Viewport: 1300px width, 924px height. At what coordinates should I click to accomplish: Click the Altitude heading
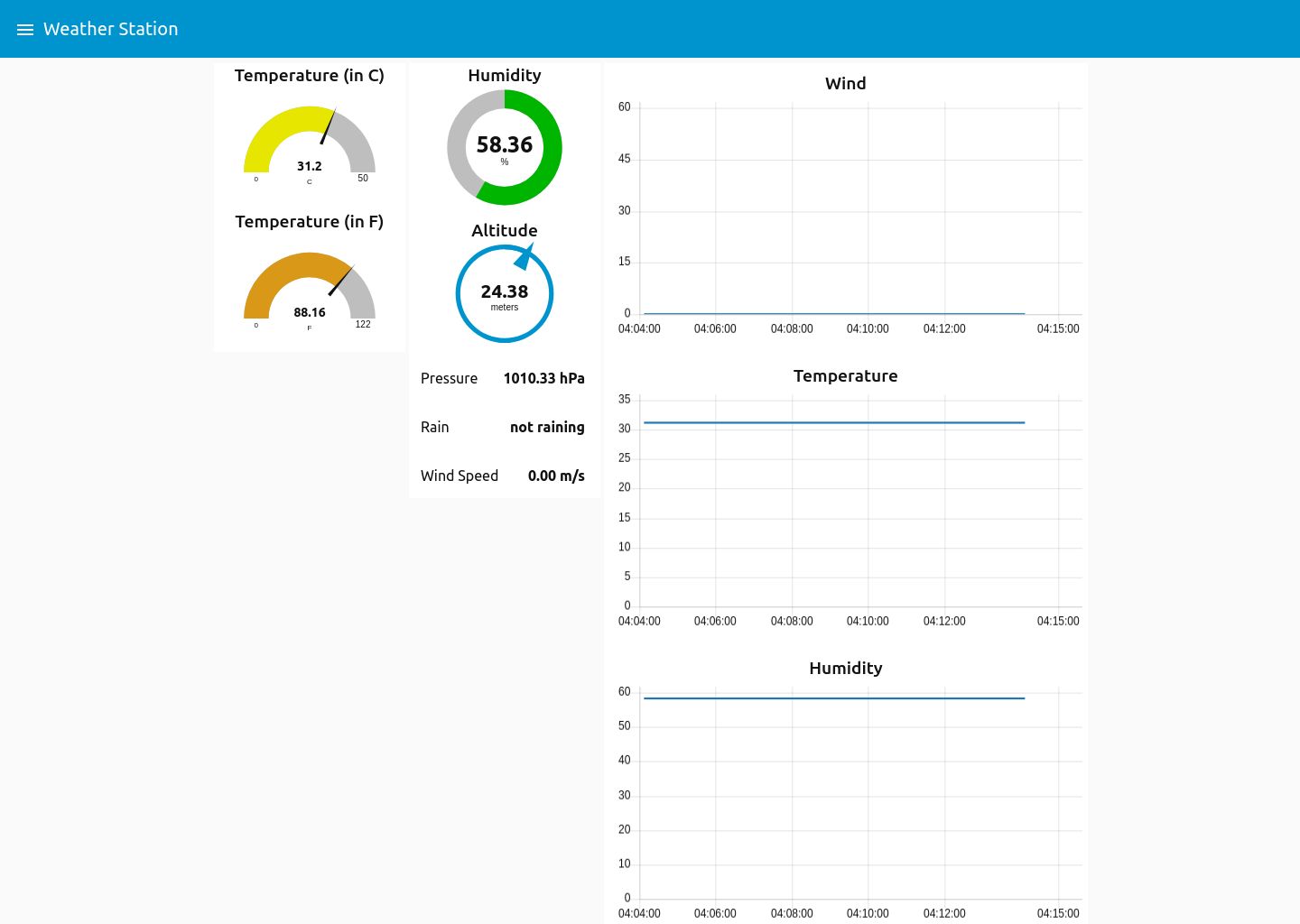(x=505, y=231)
